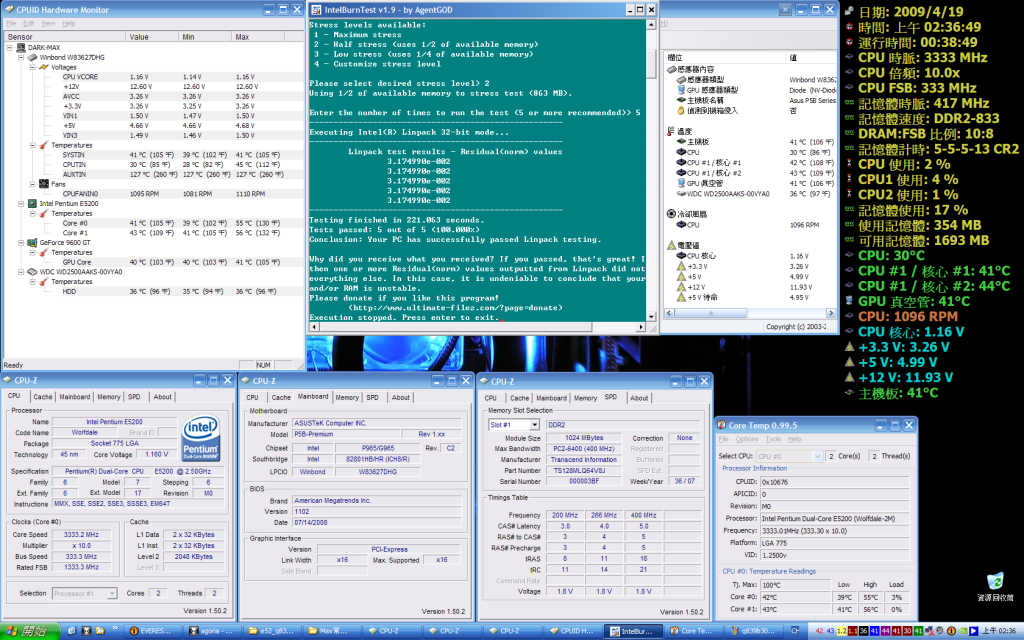Click the DARK-MAX computer icon in HWMonitor
This screenshot has width=1024, height=640.
[x=21, y=48]
